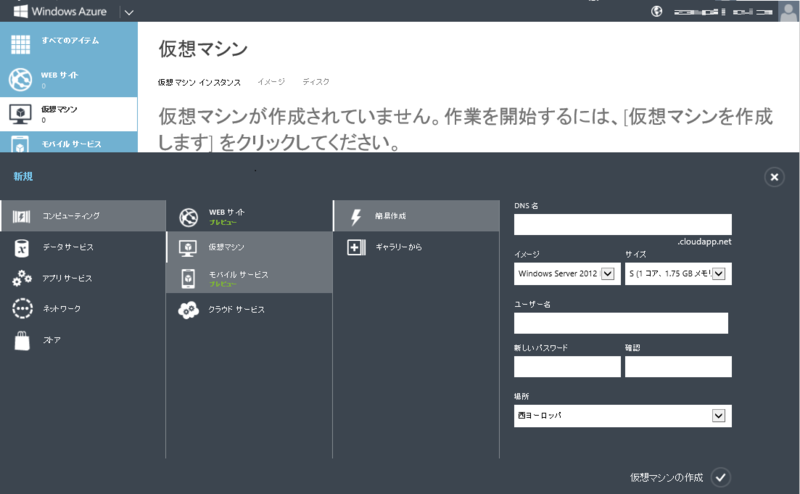
Task: Focus the DNS 名 input field
Action: pyautogui.click(x=622, y=225)
